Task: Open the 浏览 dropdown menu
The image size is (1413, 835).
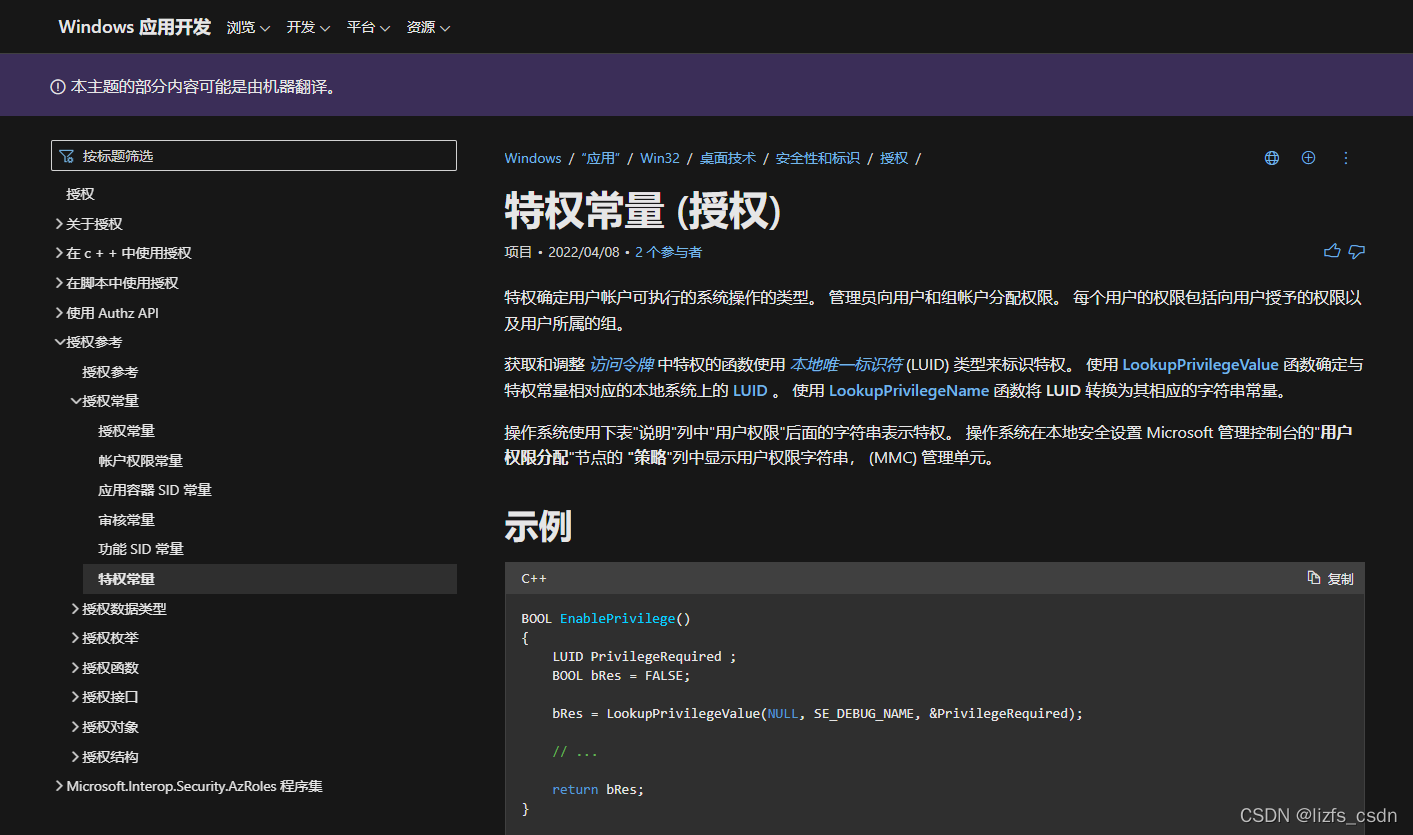Action: click(x=248, y=28)
